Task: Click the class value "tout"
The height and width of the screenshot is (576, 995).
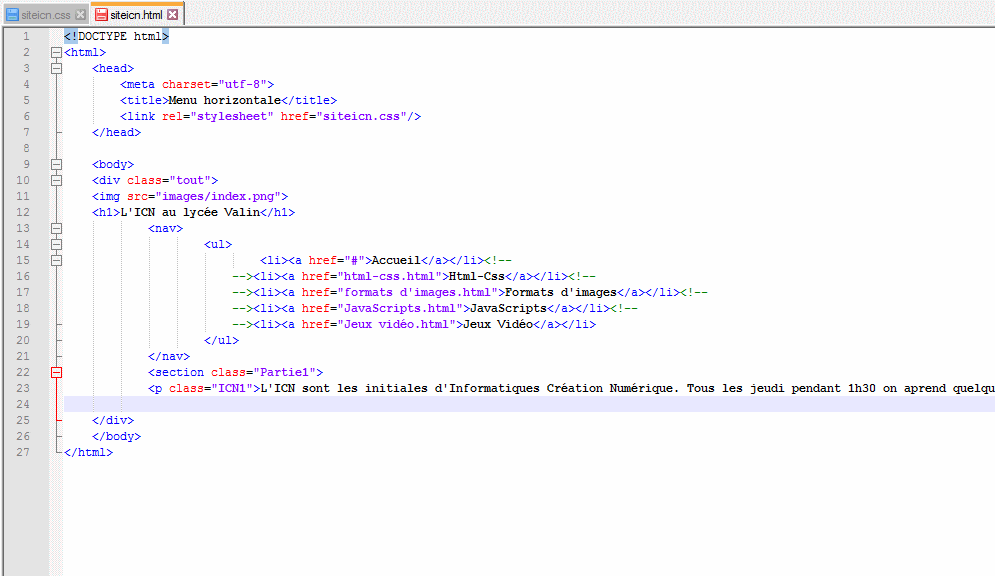Action: [190, 180]
